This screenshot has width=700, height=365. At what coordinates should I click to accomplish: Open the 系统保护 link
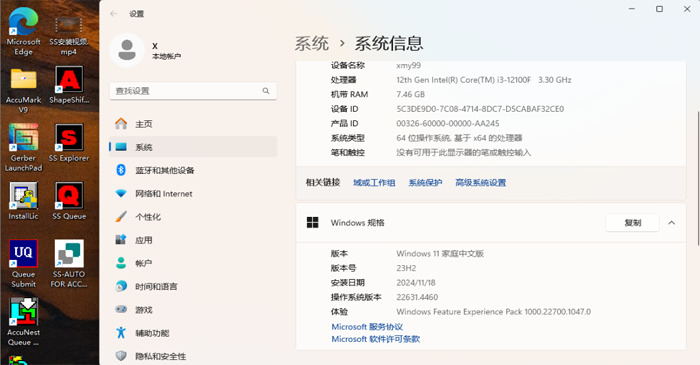coord(425,182)
